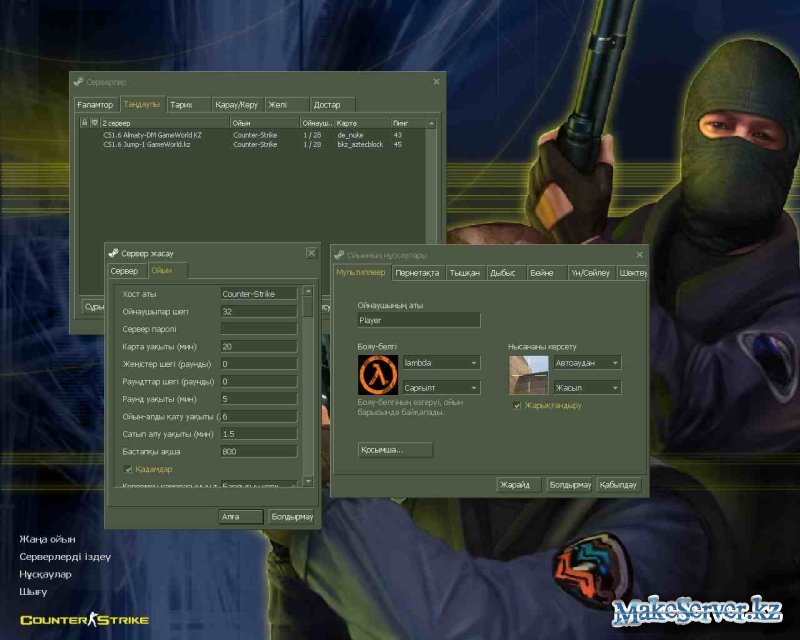800x640 pixels.
Task: Select the Үн/Сөйлеу options tab
Action: pos(591,273)
